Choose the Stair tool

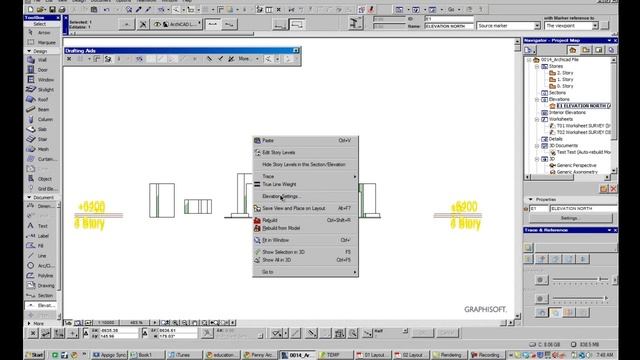(42, 139)
